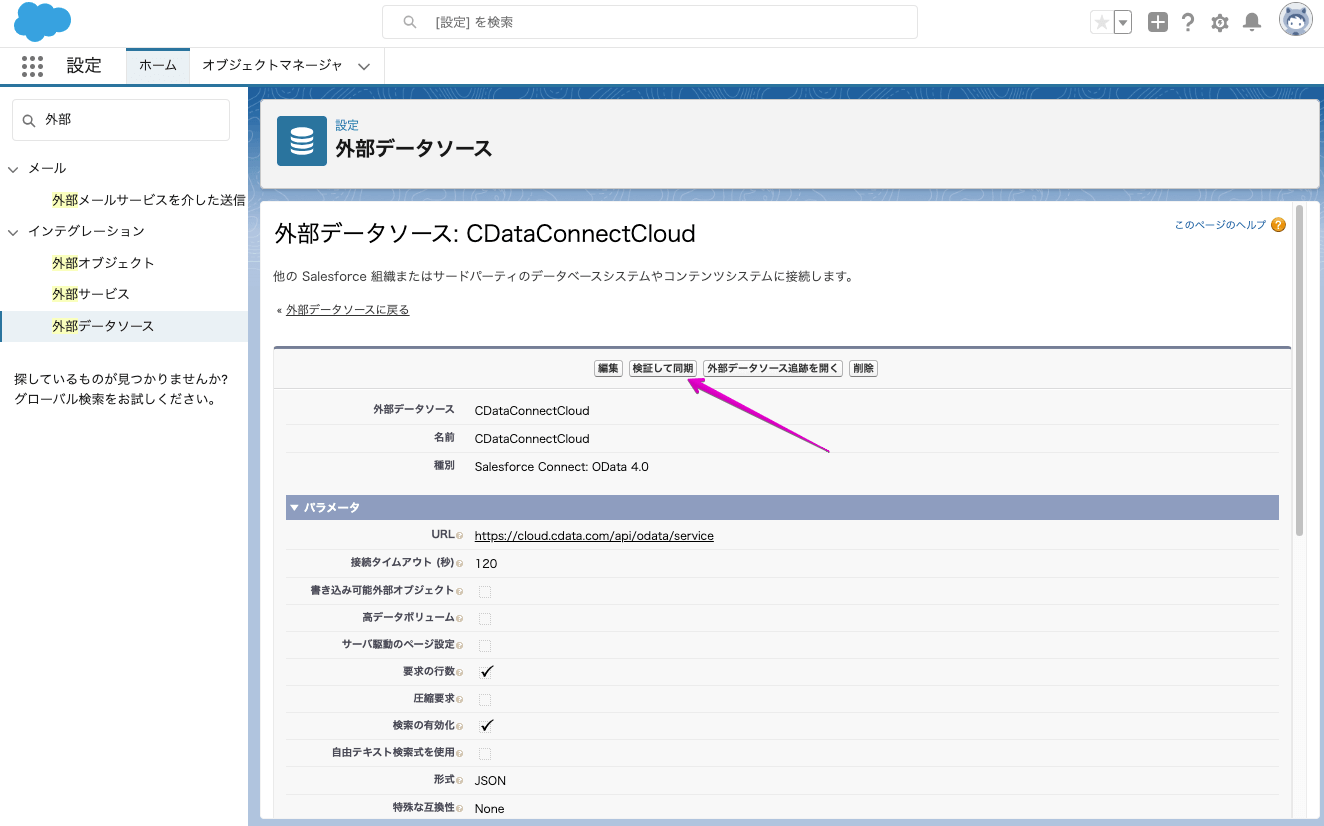
Task: Switch to the オブジェクトマネージャ tab
Action: click(x=272, y=65)
